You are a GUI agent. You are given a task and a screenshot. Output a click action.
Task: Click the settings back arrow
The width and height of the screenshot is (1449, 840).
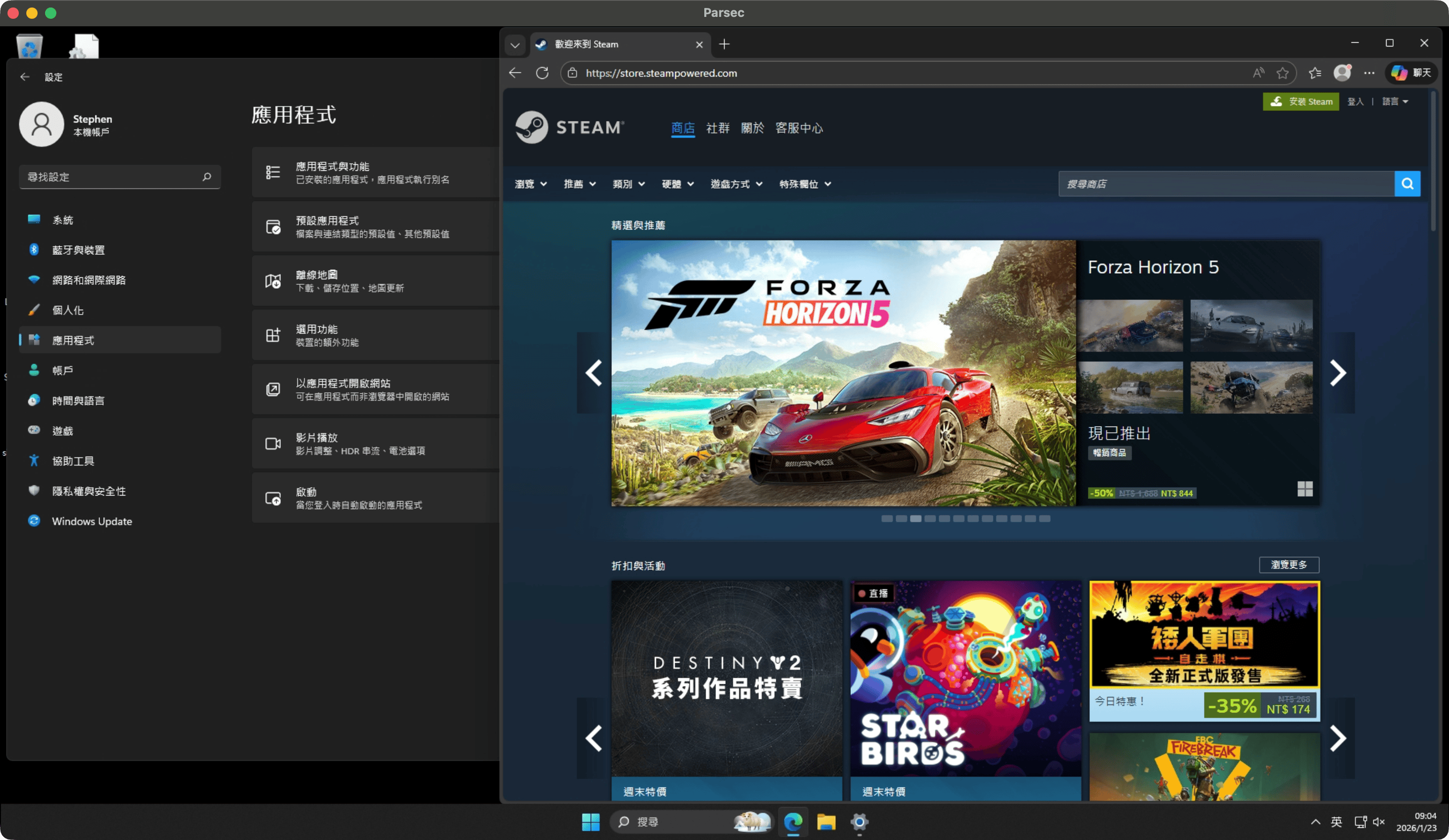click(x=25, y=77)
